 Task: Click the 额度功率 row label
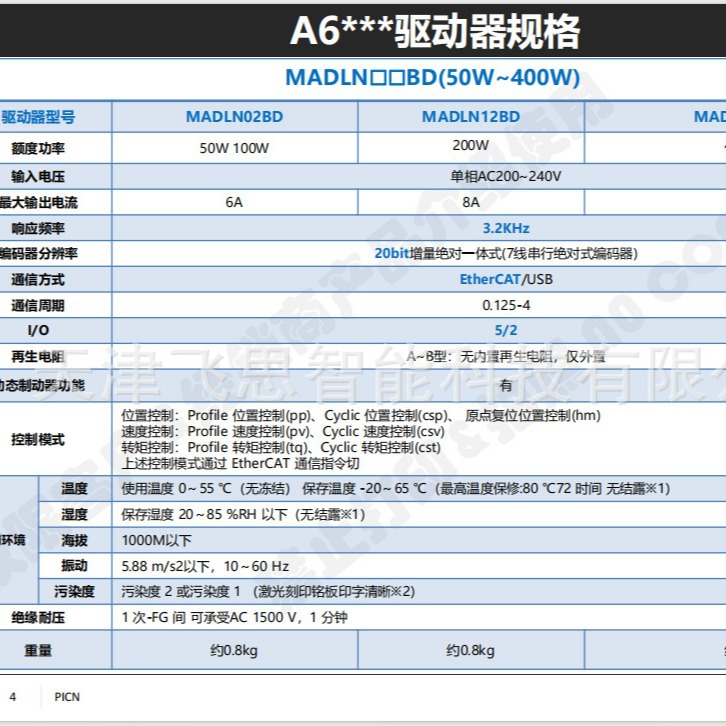(38, 149)
